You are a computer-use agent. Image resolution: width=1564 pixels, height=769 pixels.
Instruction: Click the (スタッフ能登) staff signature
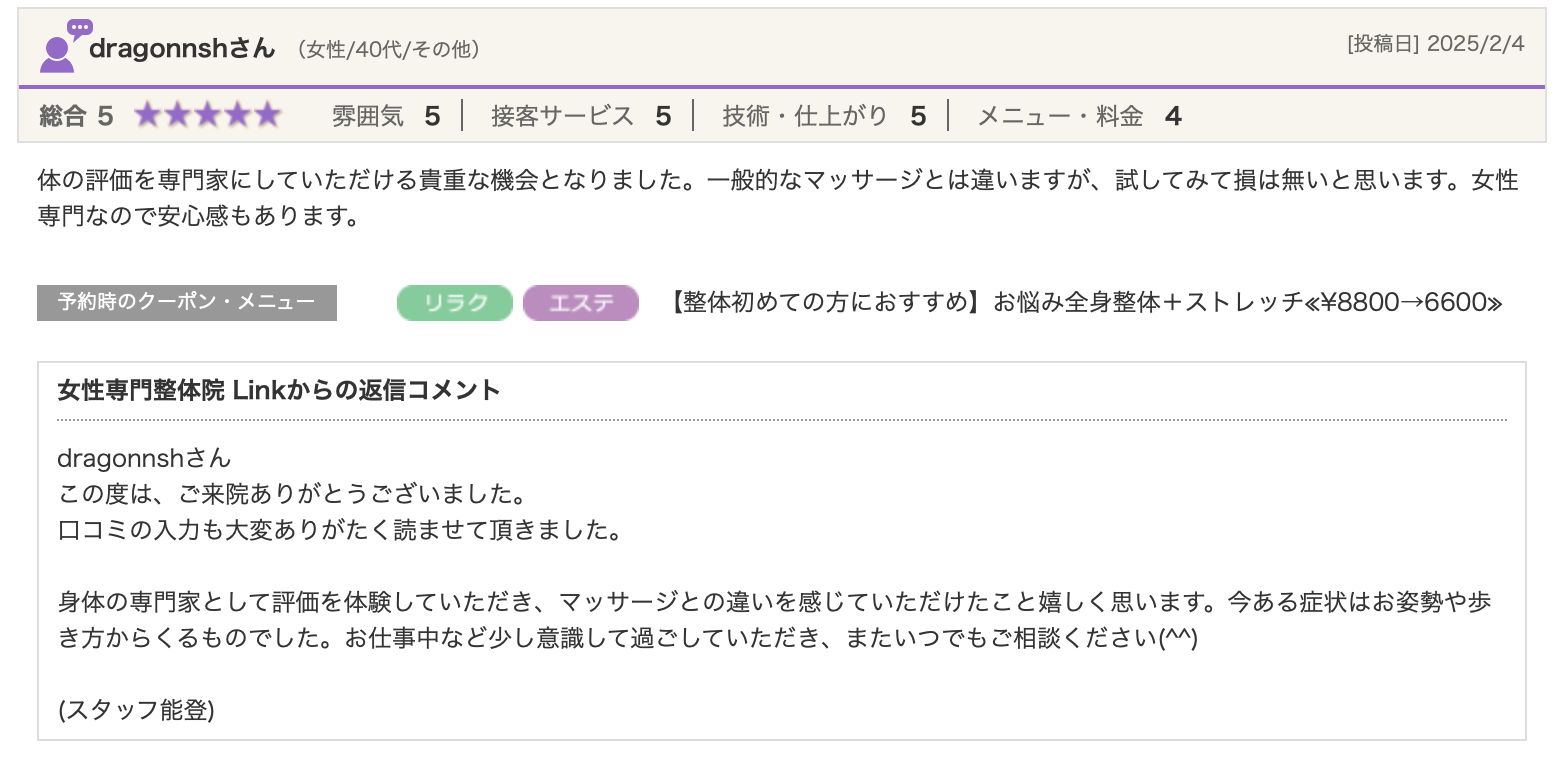136,710
